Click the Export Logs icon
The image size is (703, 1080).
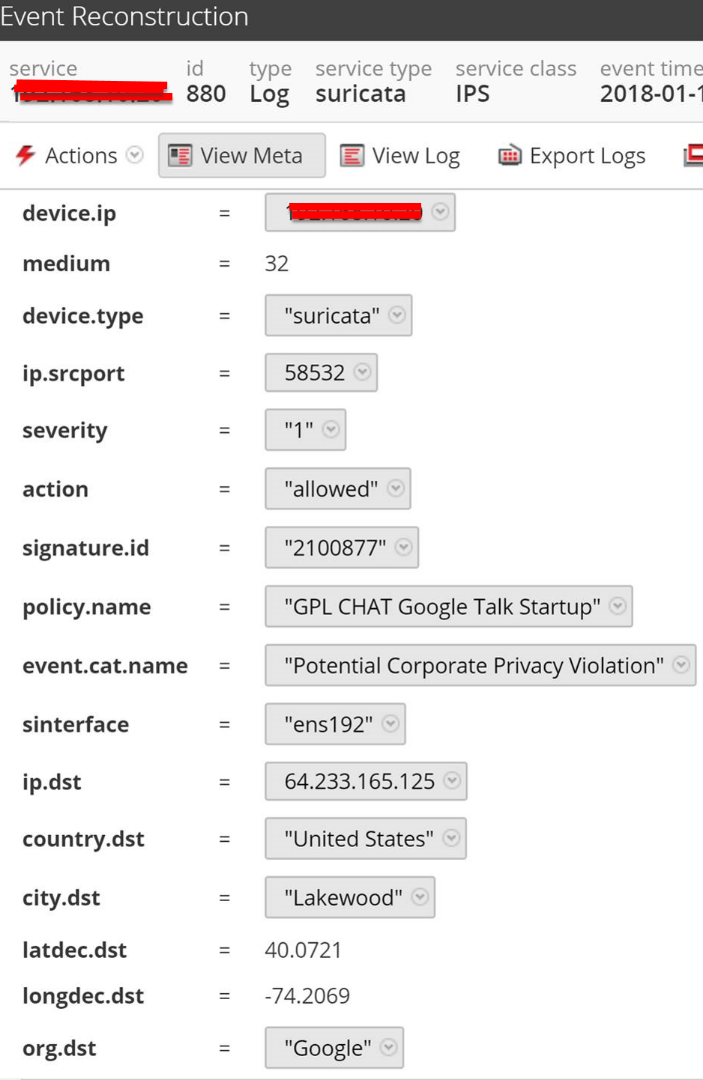[x=510, y=156]
